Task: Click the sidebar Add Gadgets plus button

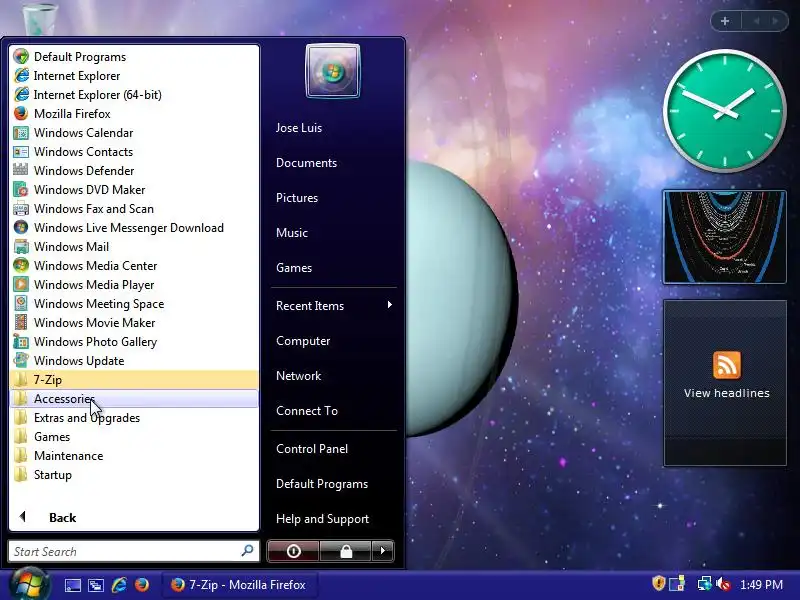Action: click(x=725, y=21)
